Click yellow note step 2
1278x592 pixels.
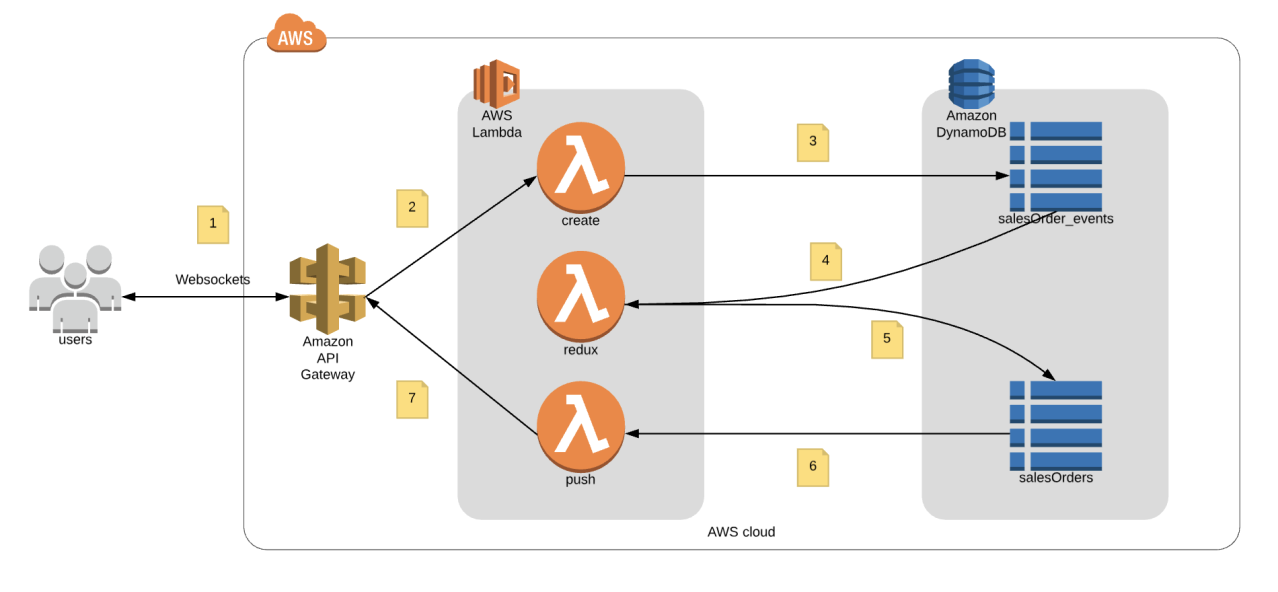(x=412, y=207)
